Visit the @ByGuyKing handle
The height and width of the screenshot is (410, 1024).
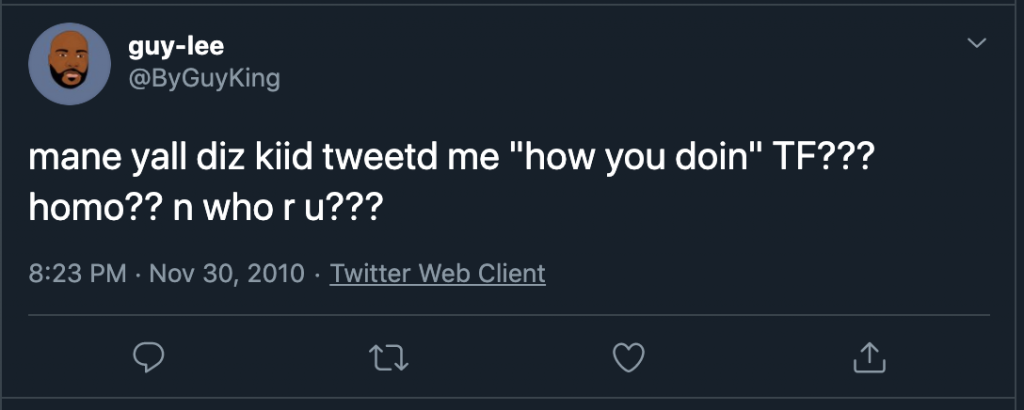[x=204, y=79]
